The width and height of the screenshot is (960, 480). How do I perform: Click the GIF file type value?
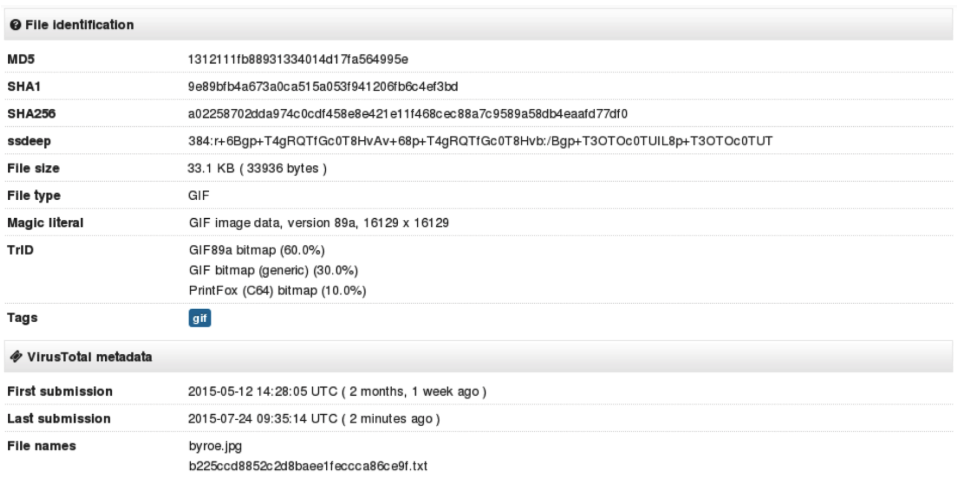tap(199, 196)
